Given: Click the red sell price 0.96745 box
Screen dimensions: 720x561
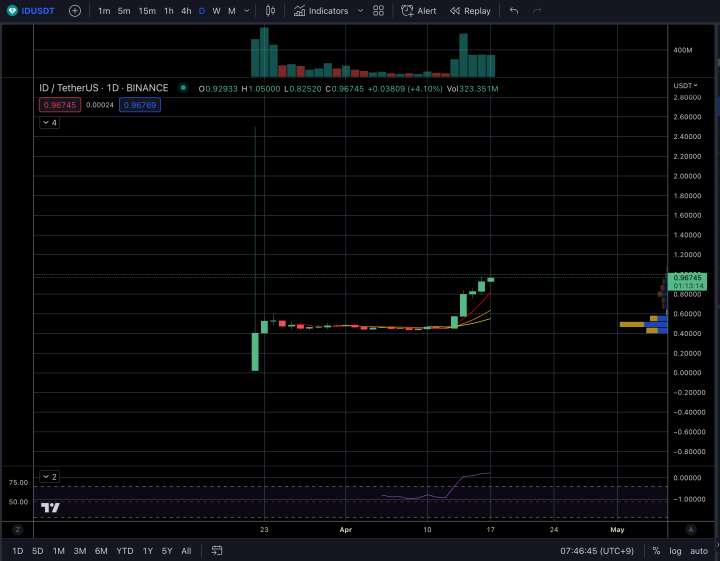Looking at the screenshot, I should click(60, 105).
